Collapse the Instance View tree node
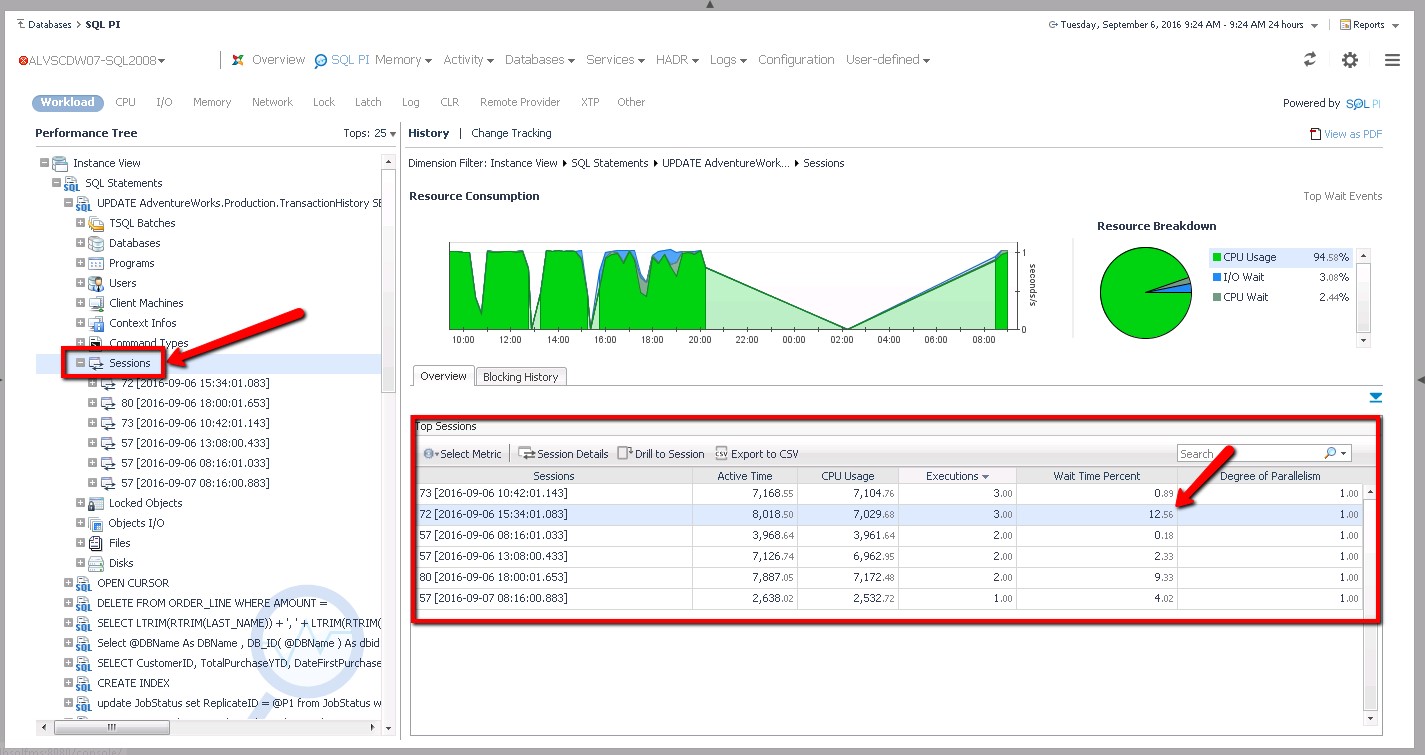This screenshot has height=755, width=1425. tap(44, 163)
